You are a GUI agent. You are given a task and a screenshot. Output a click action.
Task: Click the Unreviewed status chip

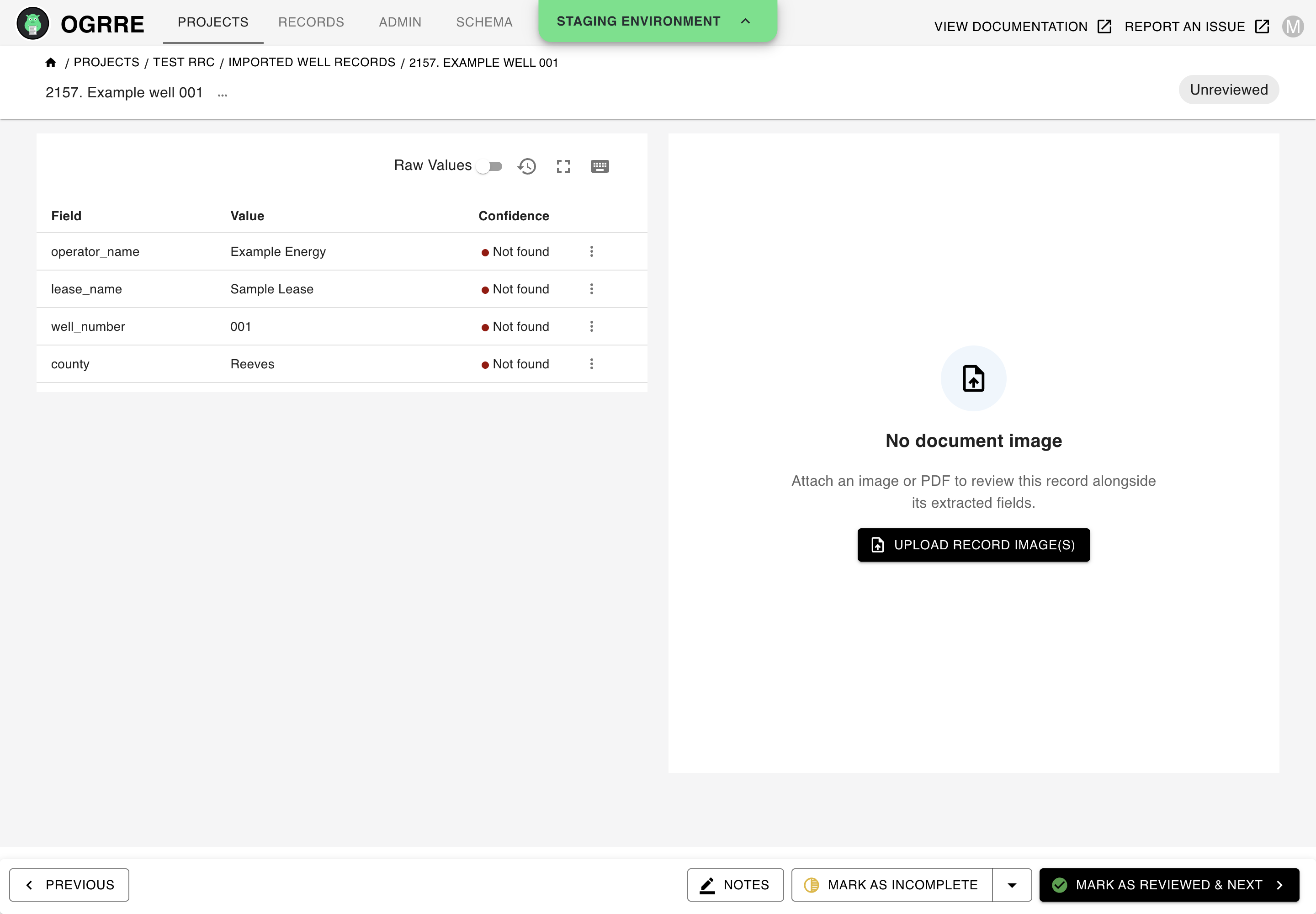click(x=1228, y=90)
